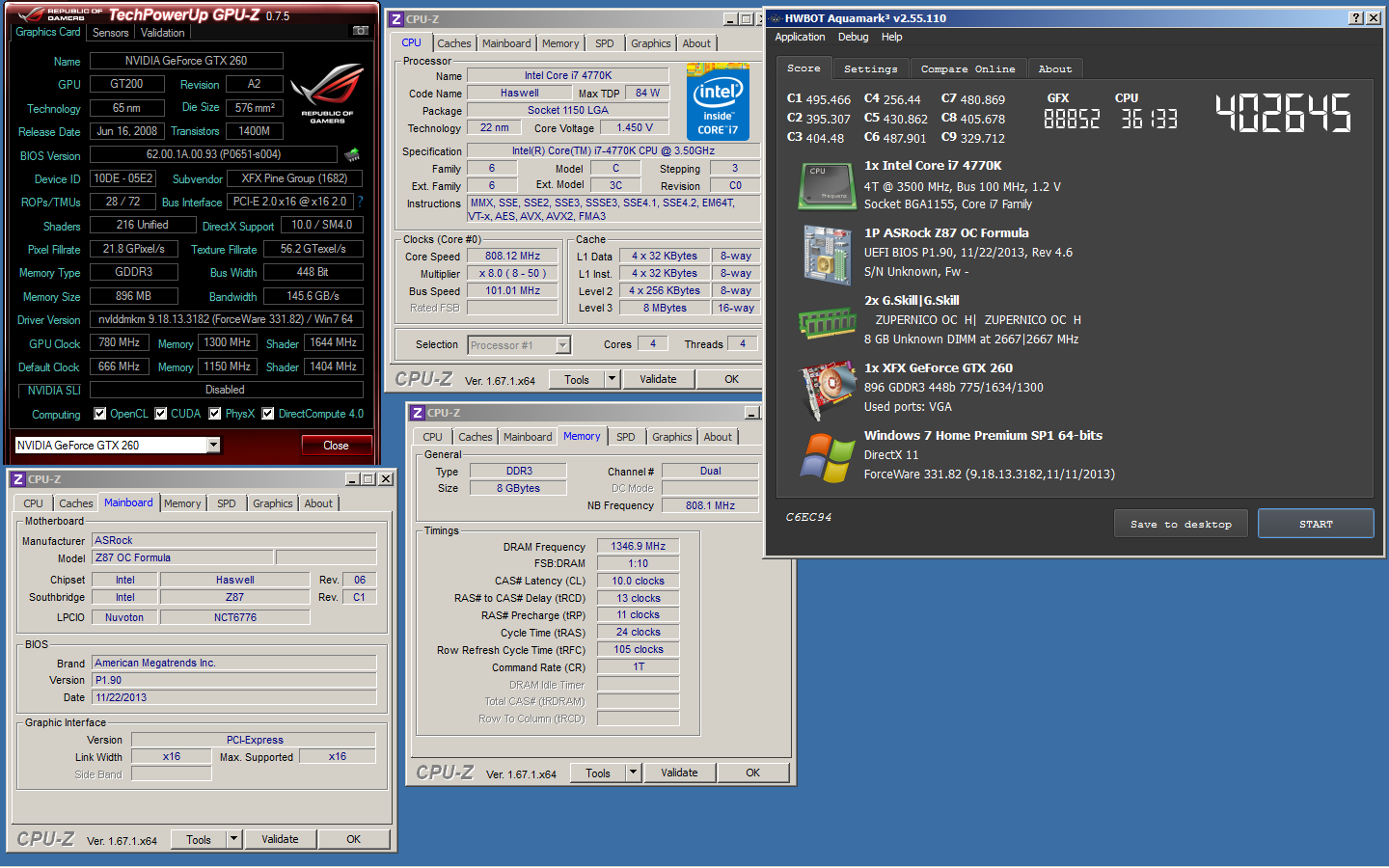Click Validate in the CPU-Z Mainboard window
Image resolution: width=1389 pixels, height=868 pixels.
point(280,839)
